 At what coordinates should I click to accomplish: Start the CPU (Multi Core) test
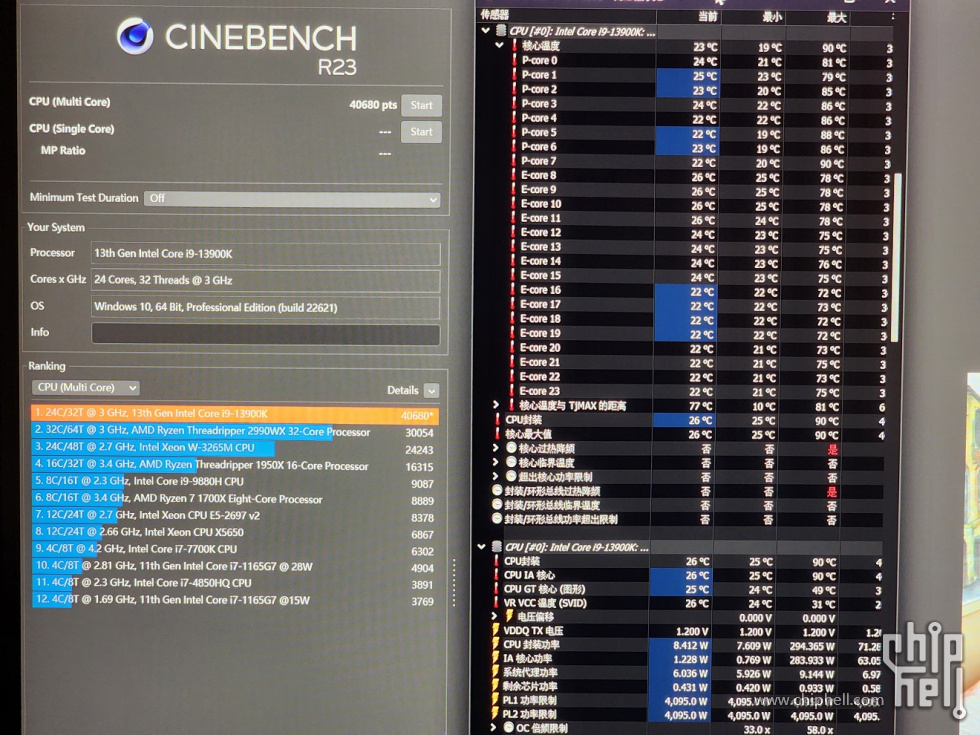click(x=421, y=106)
